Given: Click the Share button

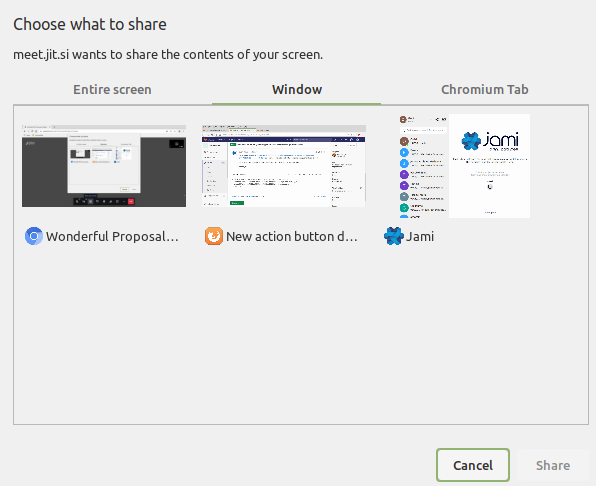Looking at the screenshot, I should click(x=553, y=465).
